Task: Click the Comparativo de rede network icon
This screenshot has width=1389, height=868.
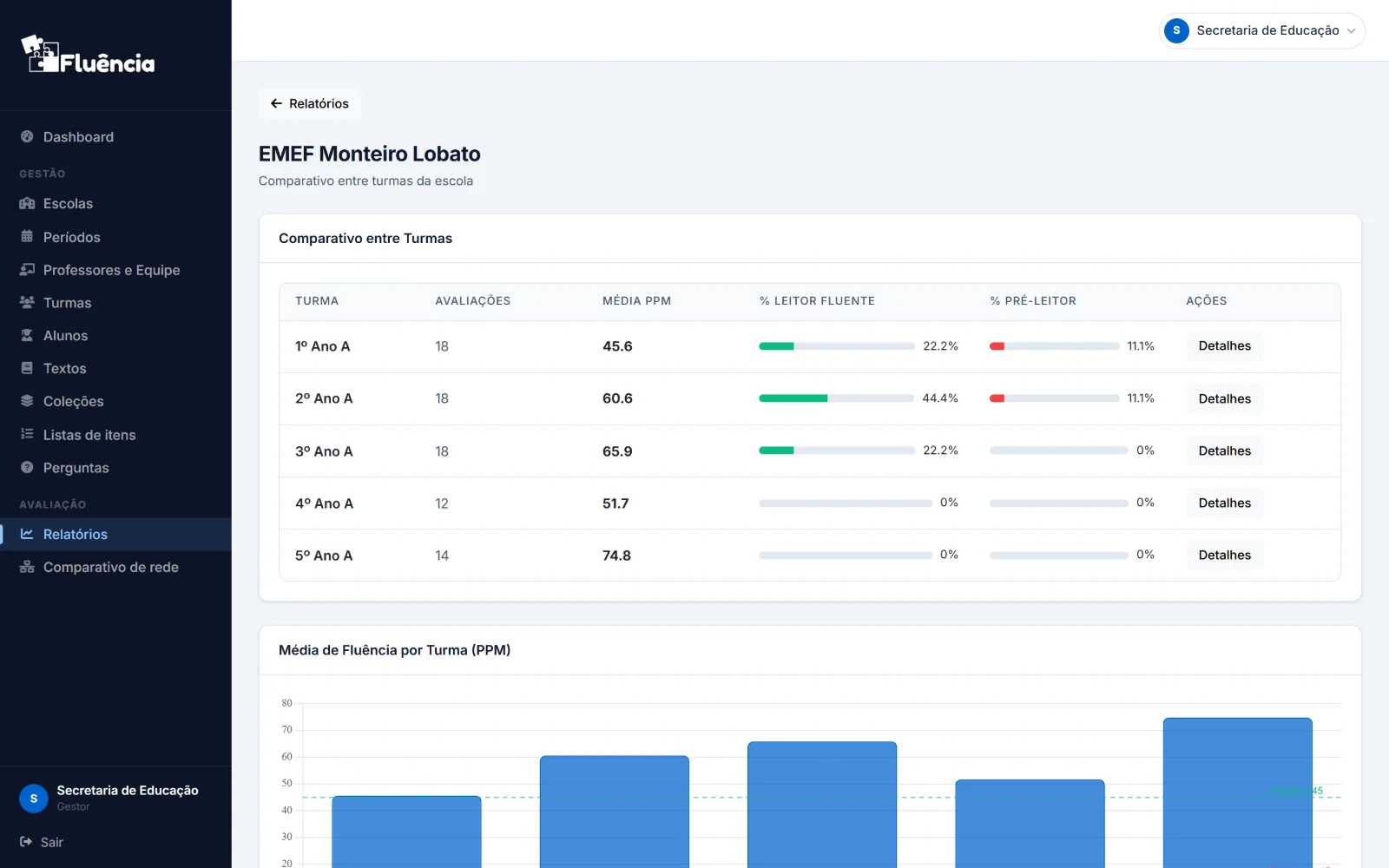Action: tap(27, 567)
